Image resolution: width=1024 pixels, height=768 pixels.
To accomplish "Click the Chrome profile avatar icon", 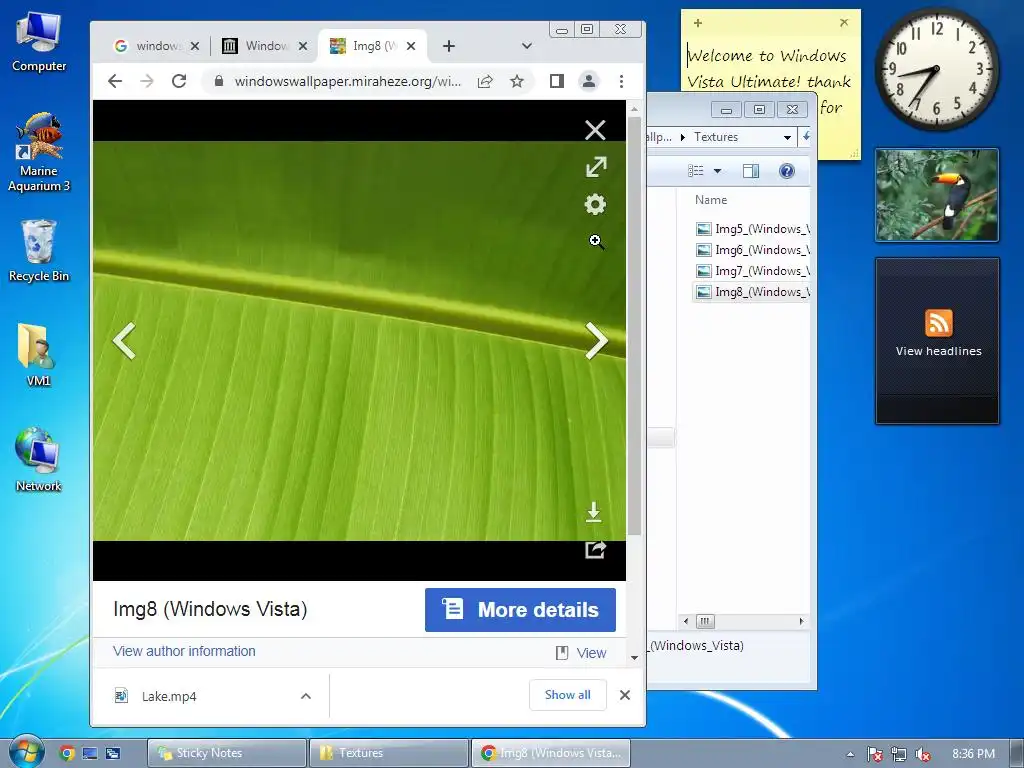I will tap(589, 81).
